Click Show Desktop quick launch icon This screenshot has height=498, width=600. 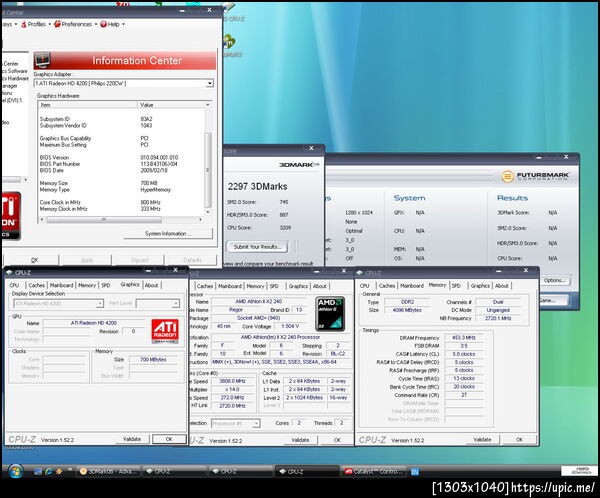[38, 472]
